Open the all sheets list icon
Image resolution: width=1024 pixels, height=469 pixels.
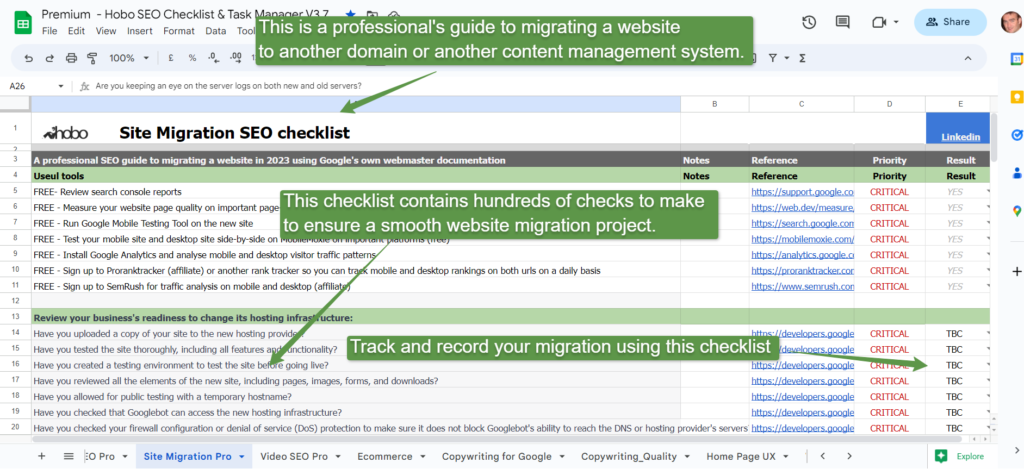[69, 456]
